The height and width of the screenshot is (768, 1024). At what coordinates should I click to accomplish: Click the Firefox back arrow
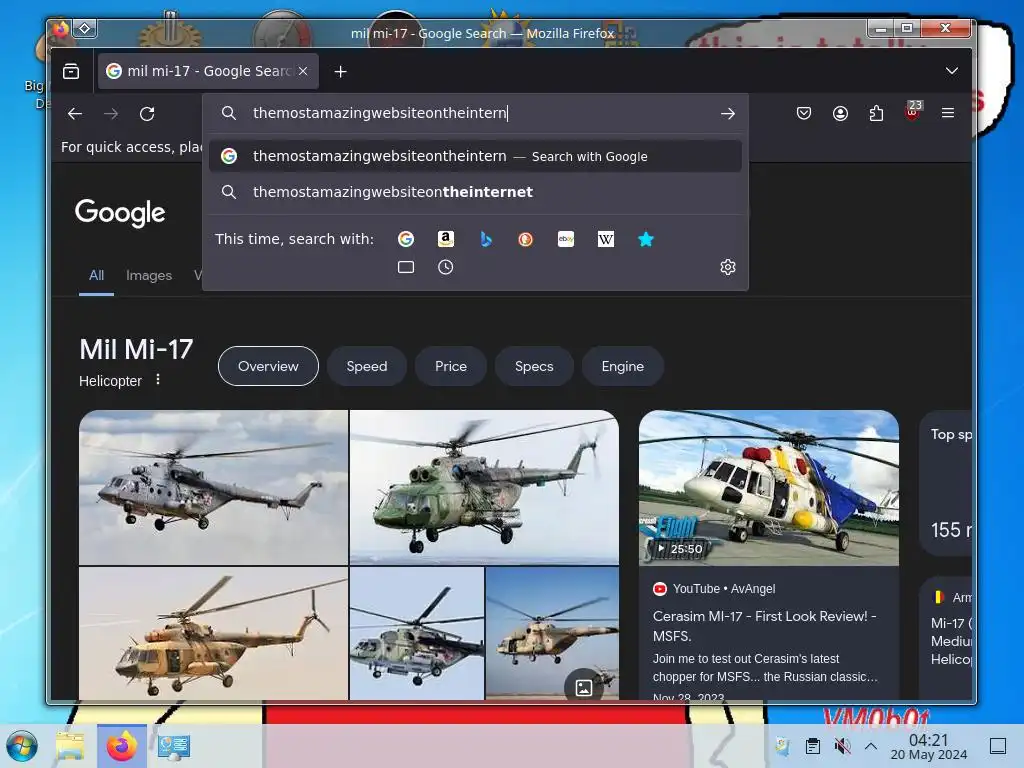tap(75, 114)
